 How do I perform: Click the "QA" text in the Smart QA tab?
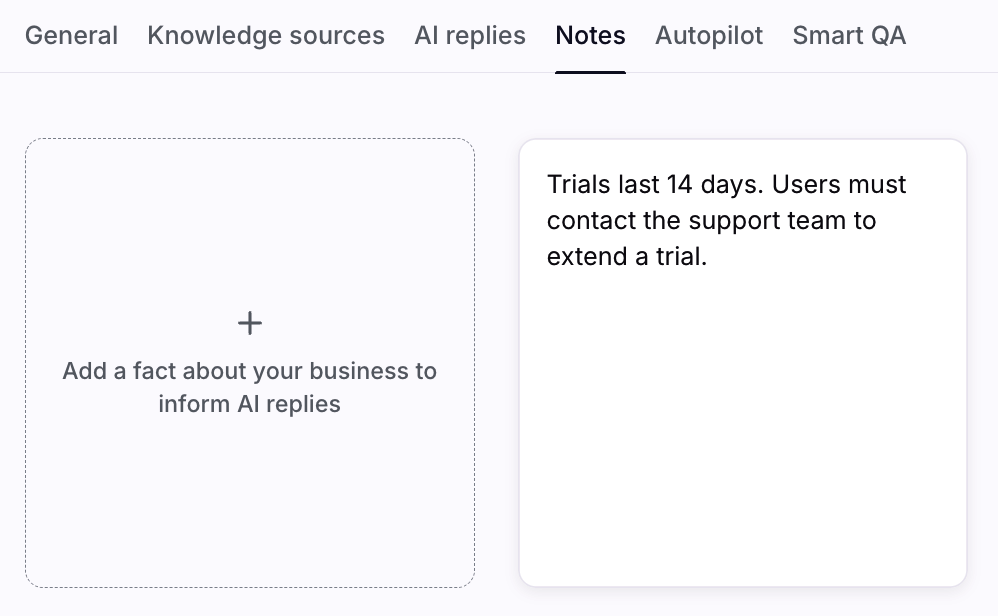pos(884,36)
